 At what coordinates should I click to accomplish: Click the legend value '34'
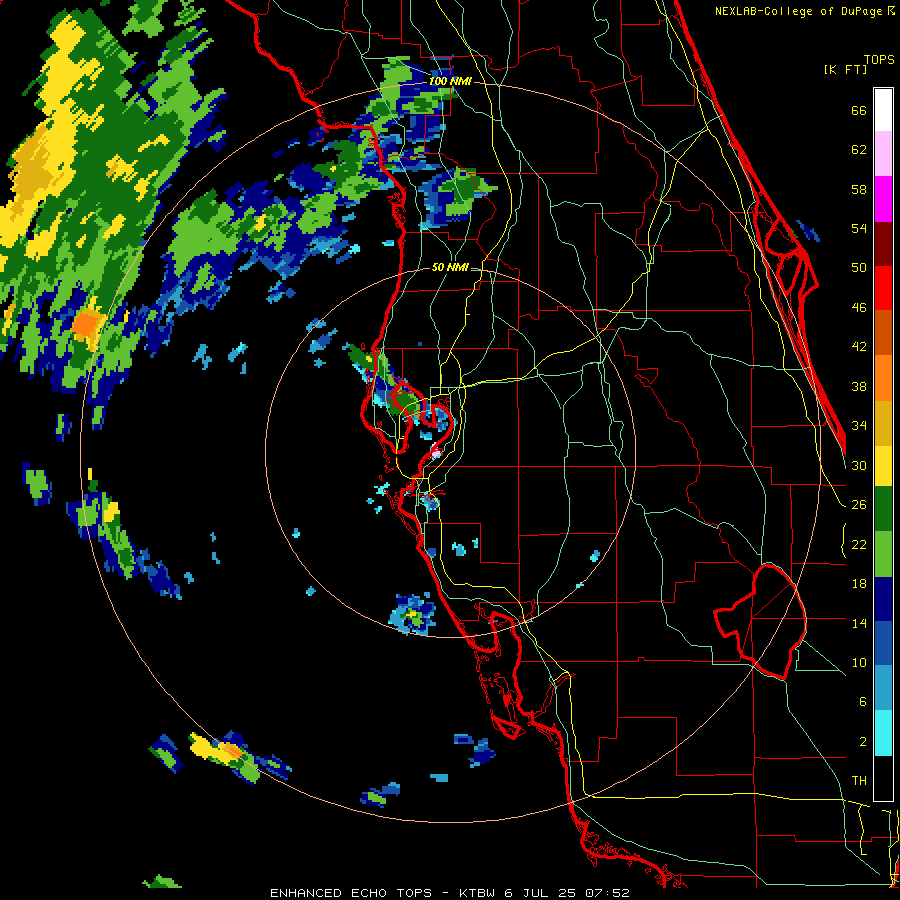[x=859, y=426]
